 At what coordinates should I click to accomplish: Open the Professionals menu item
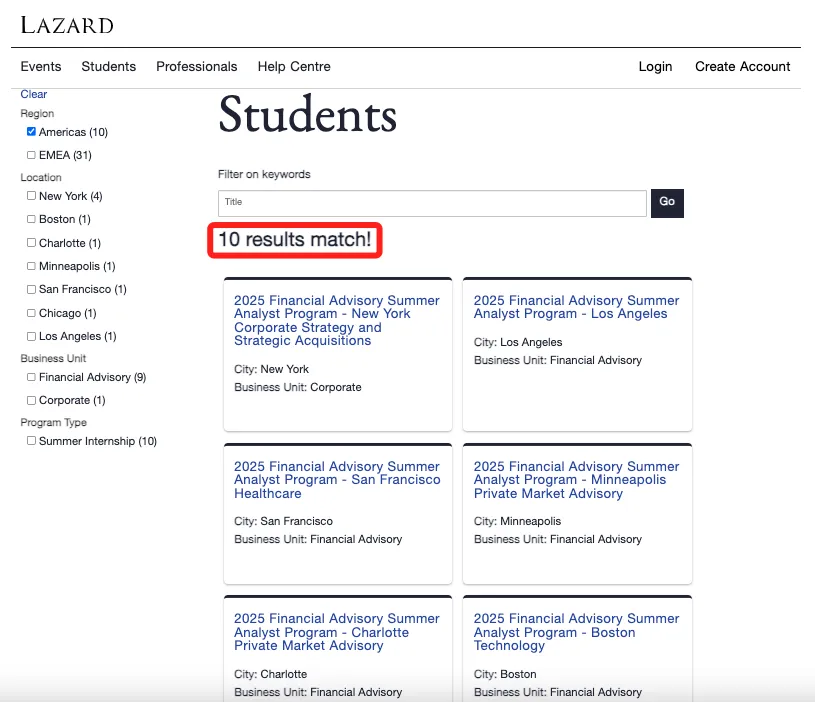point(196,67)
